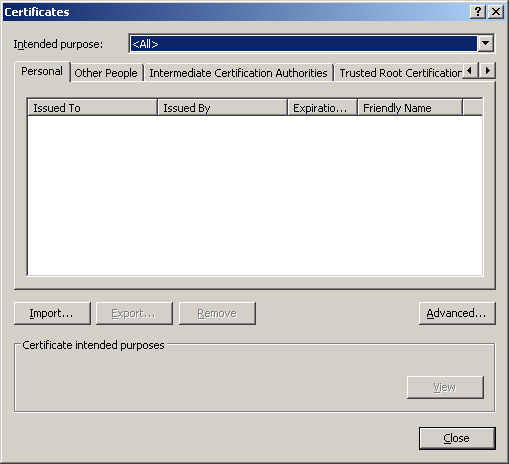509x464 pixels.
Task: Open Intermediate Certification Authorities tab
Action: [x=238, y=73]
